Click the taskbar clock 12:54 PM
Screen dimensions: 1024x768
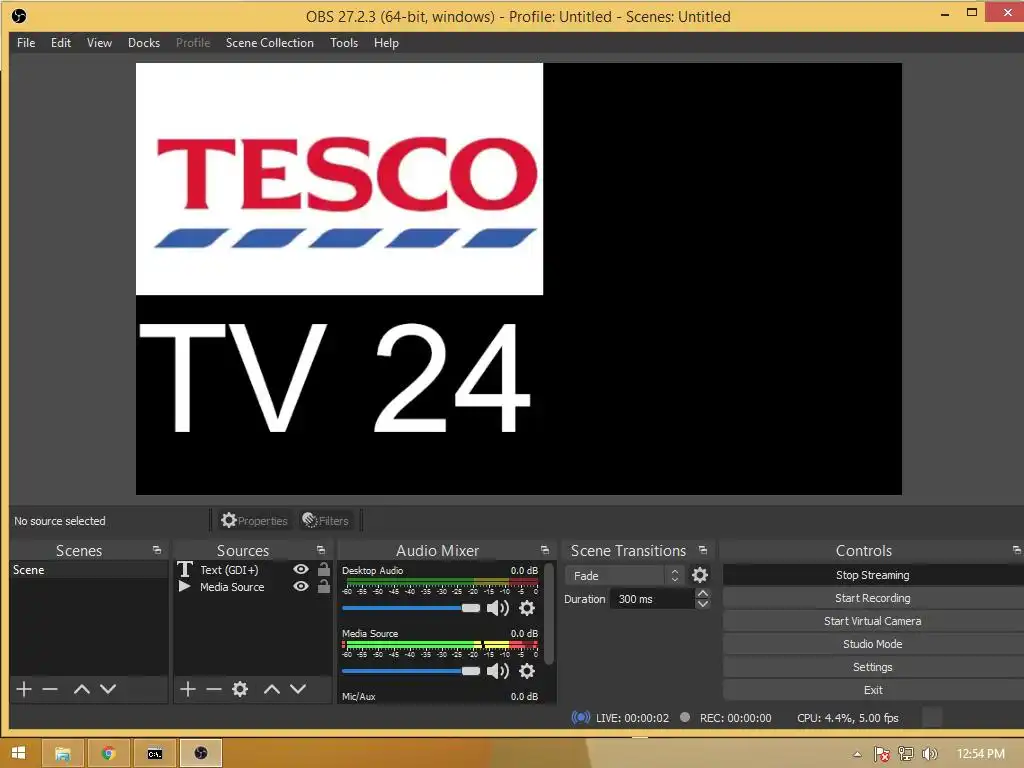coord(981,754)
